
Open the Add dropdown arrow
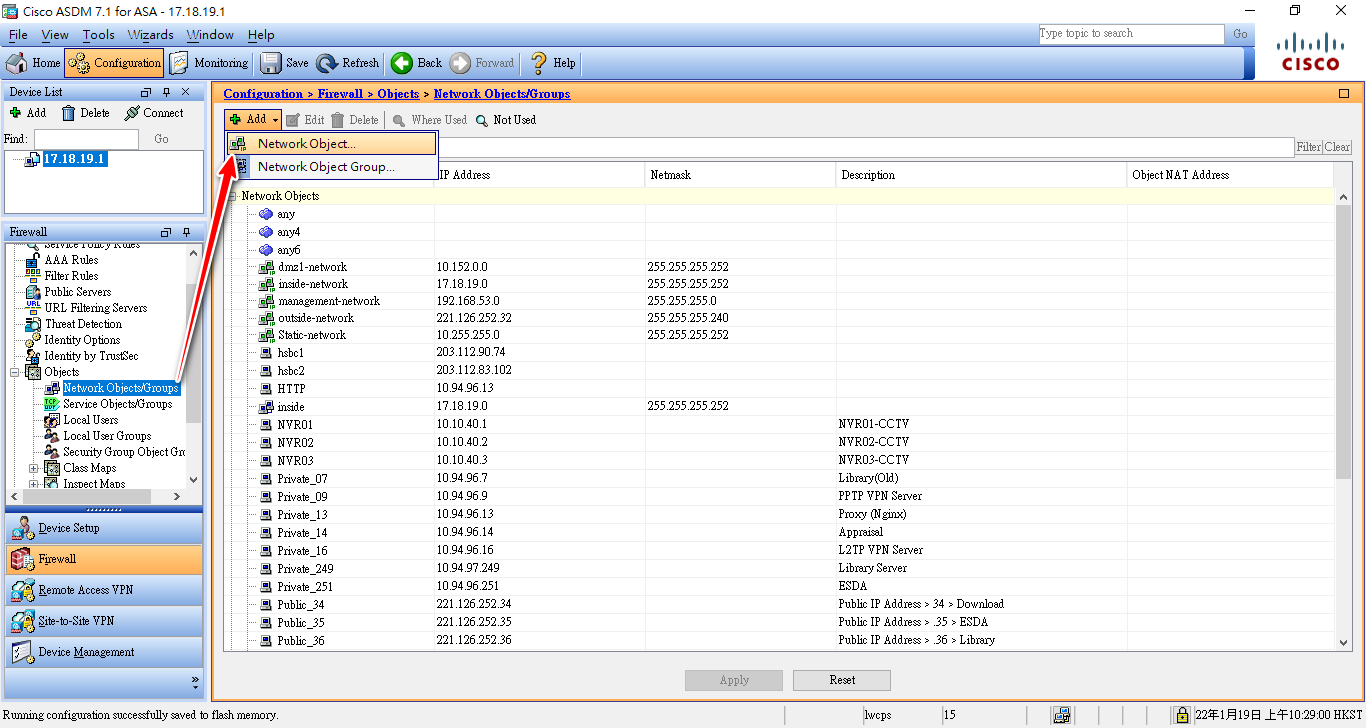pyautogui.click(x=276, y=120)
